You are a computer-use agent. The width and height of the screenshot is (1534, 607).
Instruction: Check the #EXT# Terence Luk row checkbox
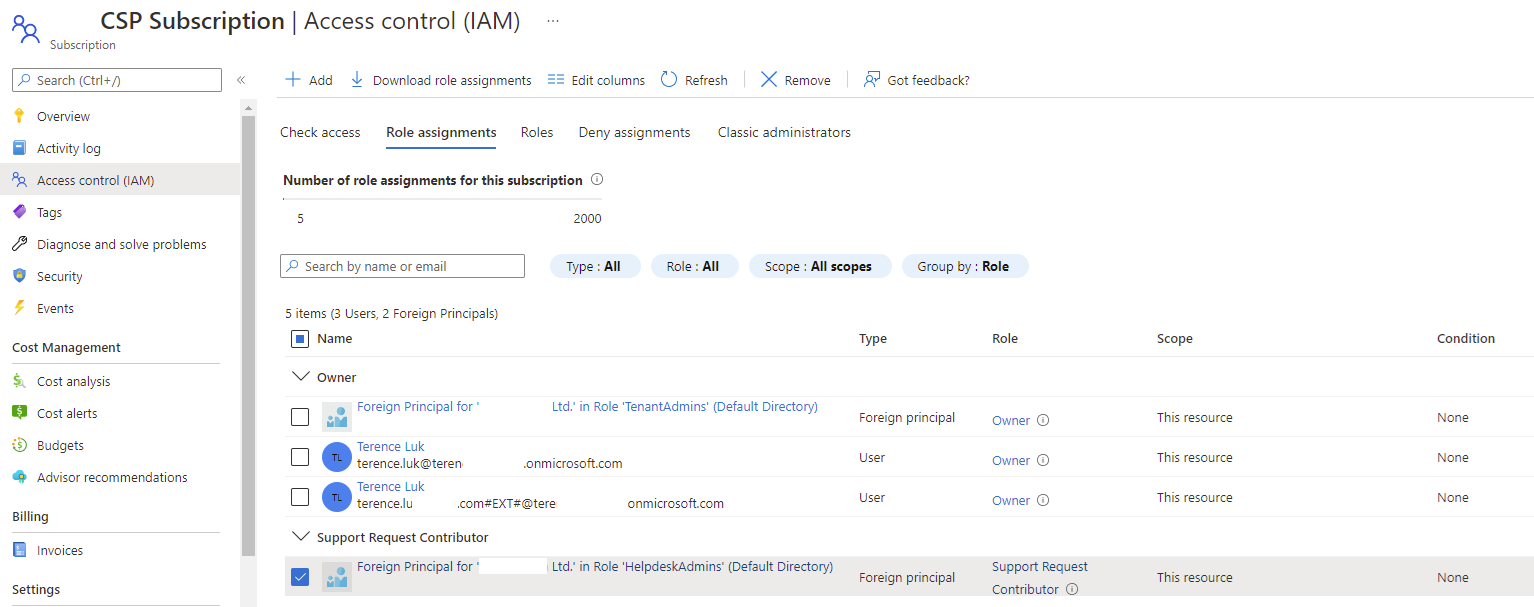coord(300,497)
